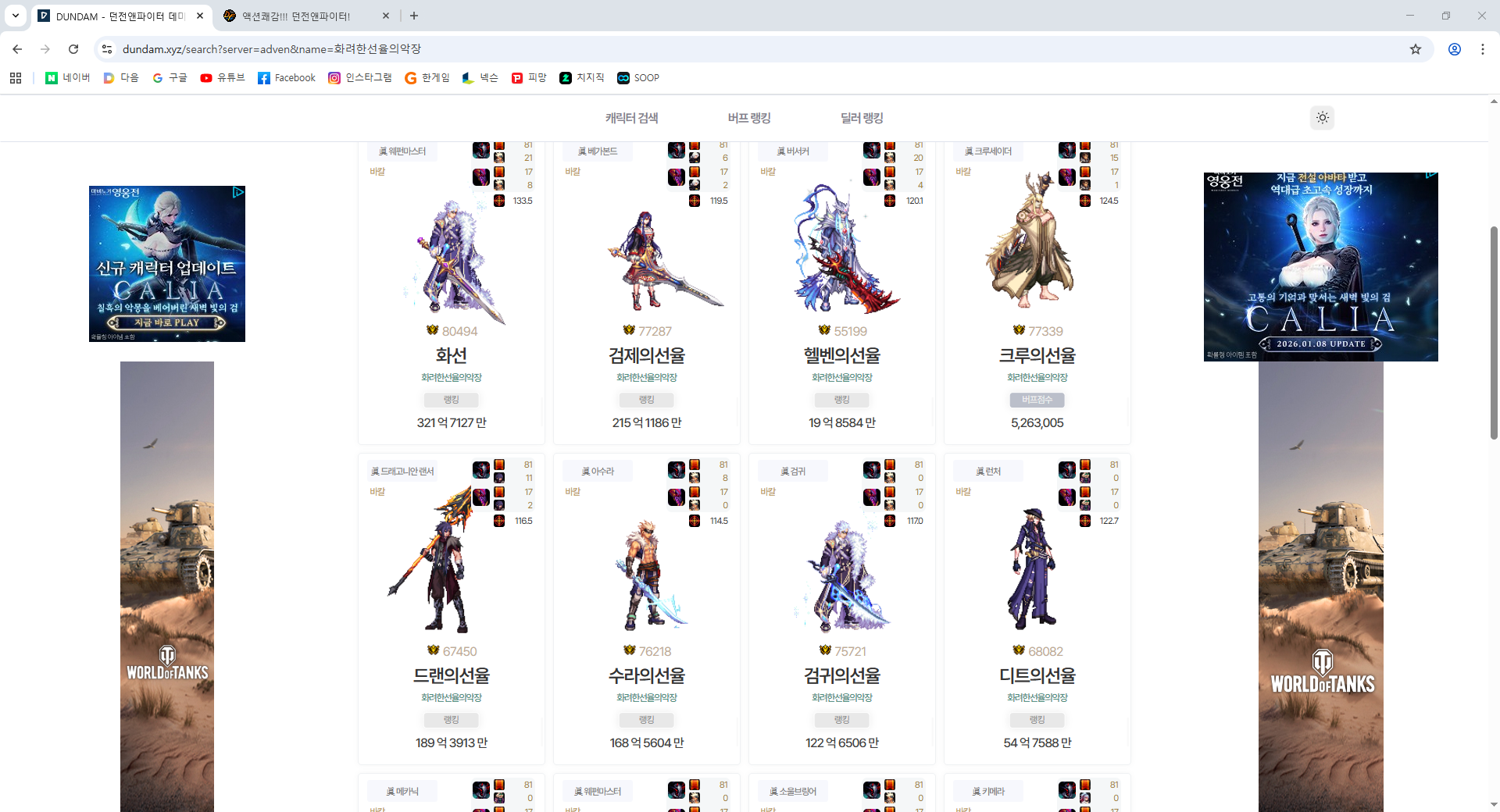The height and width of the screenshot is (812, 1500).
Task: Open the Chrome profile icon
Action: coord(1454,49)
